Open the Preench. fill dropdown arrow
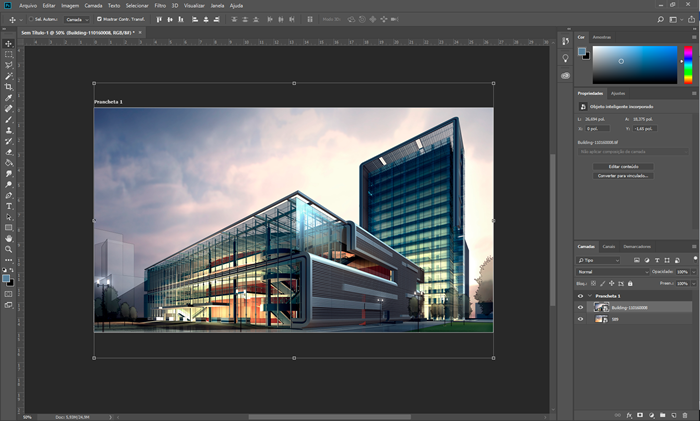The width and height of the screenshot is (700, 421). pos(693,283)
